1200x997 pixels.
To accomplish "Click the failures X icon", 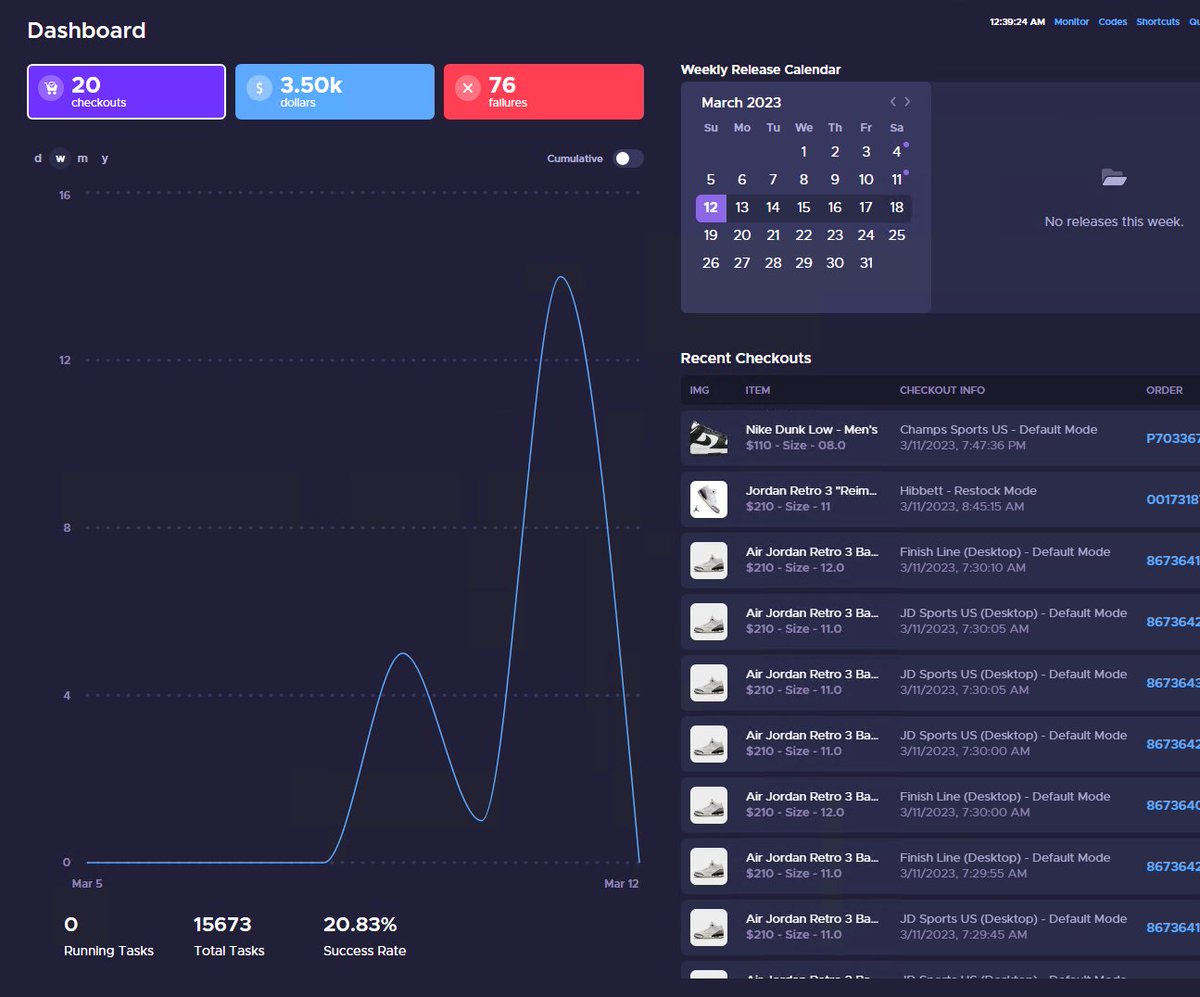I will point(467,89).
